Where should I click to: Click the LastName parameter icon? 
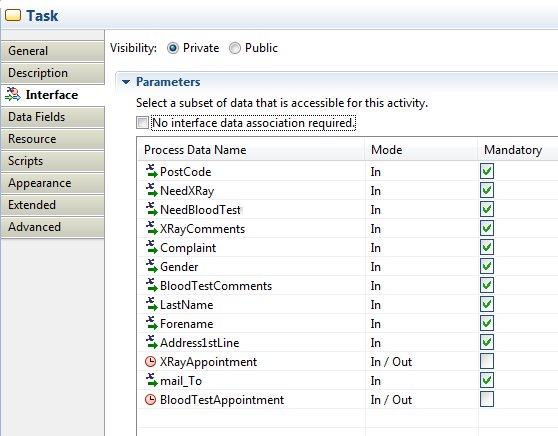click(151, 304)
